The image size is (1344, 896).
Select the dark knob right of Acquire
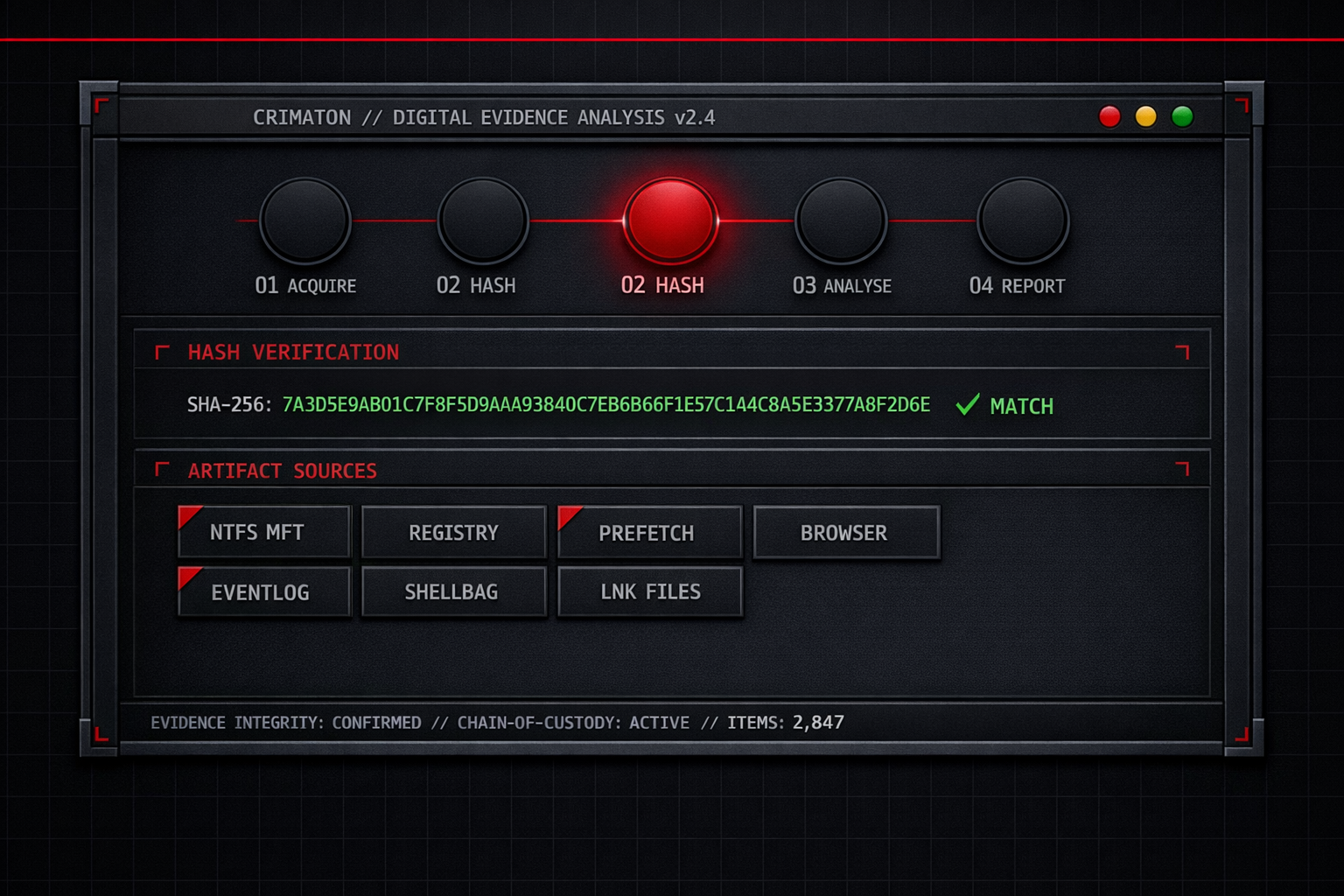tap(483, 221)
